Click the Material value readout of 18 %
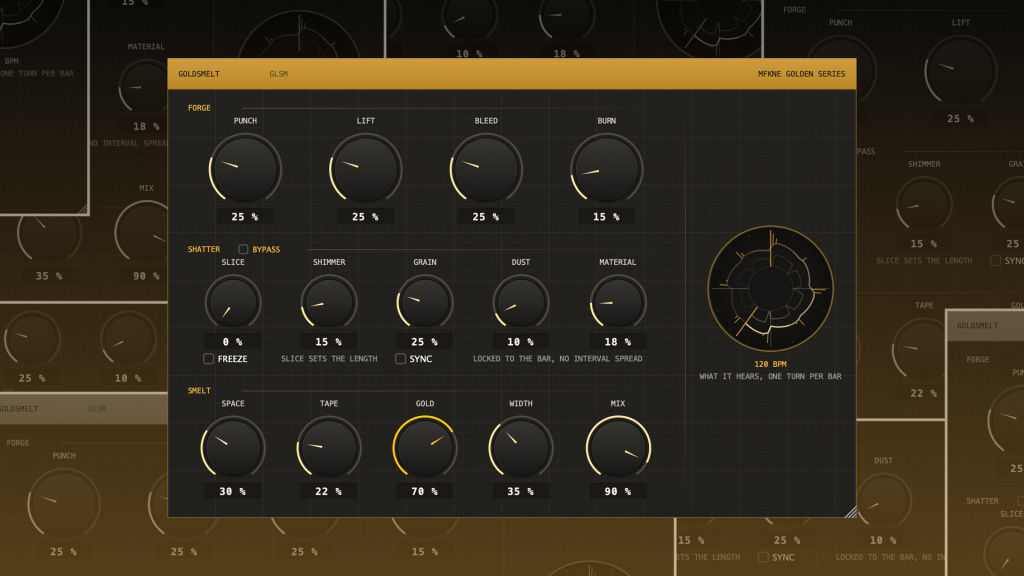The height and width of the screenshot is (576, 1024). point(618,342)
